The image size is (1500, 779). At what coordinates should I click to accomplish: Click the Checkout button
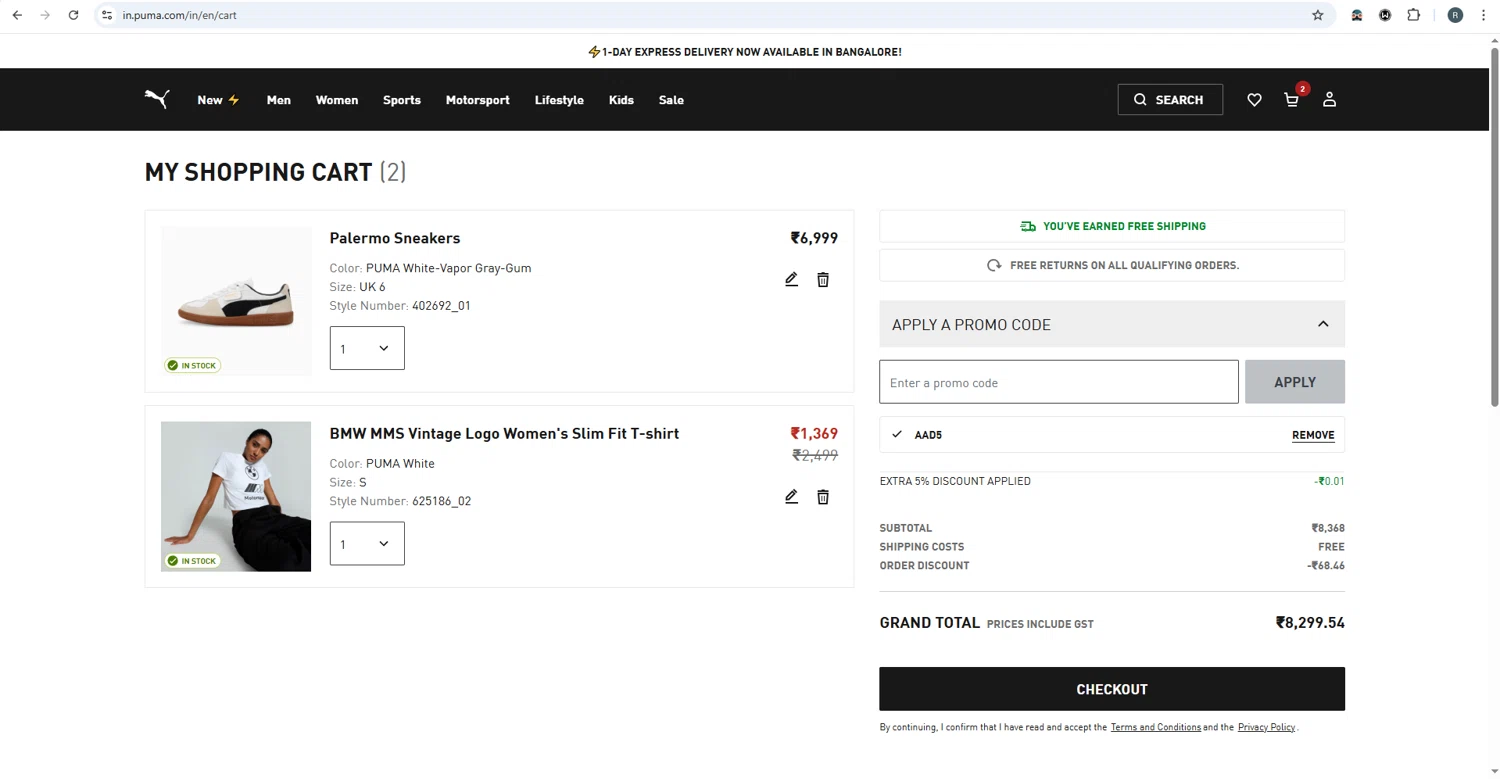[1111, 689]
